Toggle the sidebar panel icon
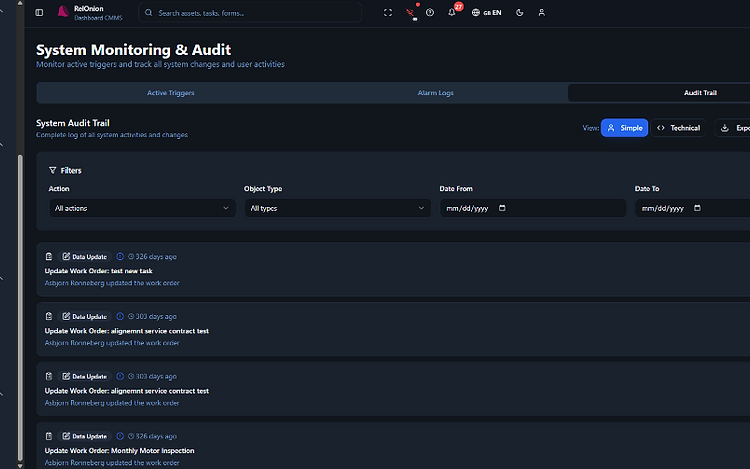This screenshot has height=469, width=750. (39, 12)
